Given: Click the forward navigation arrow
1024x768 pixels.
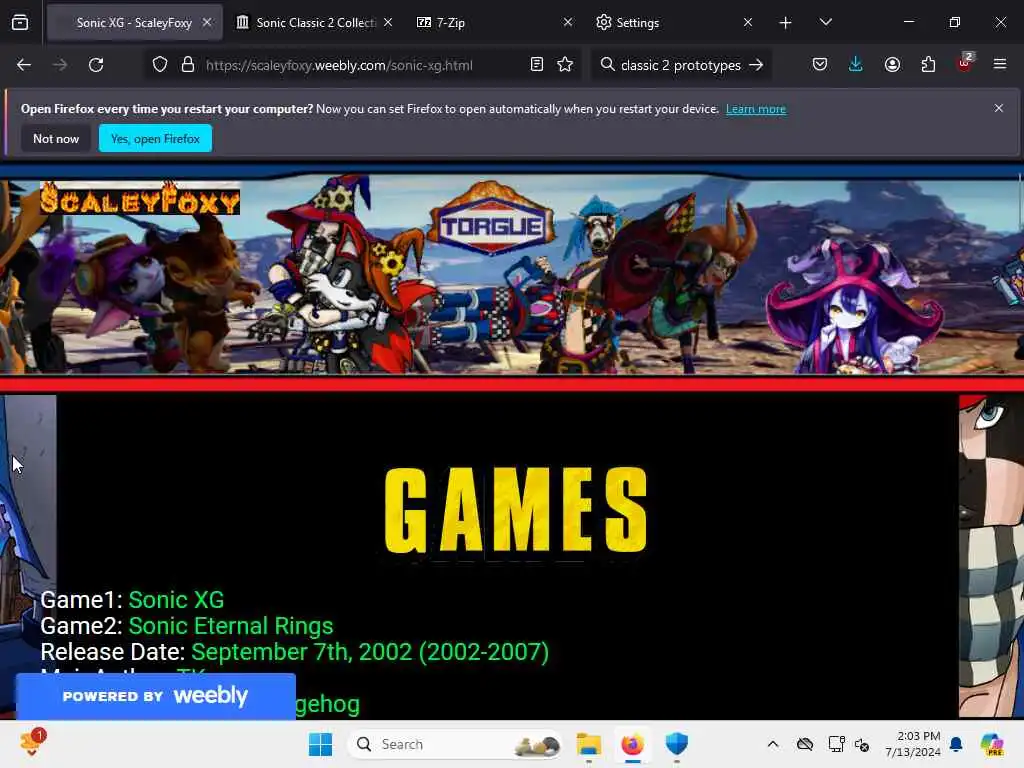Looking at the screenshot, I should click(x=60, y=65).
